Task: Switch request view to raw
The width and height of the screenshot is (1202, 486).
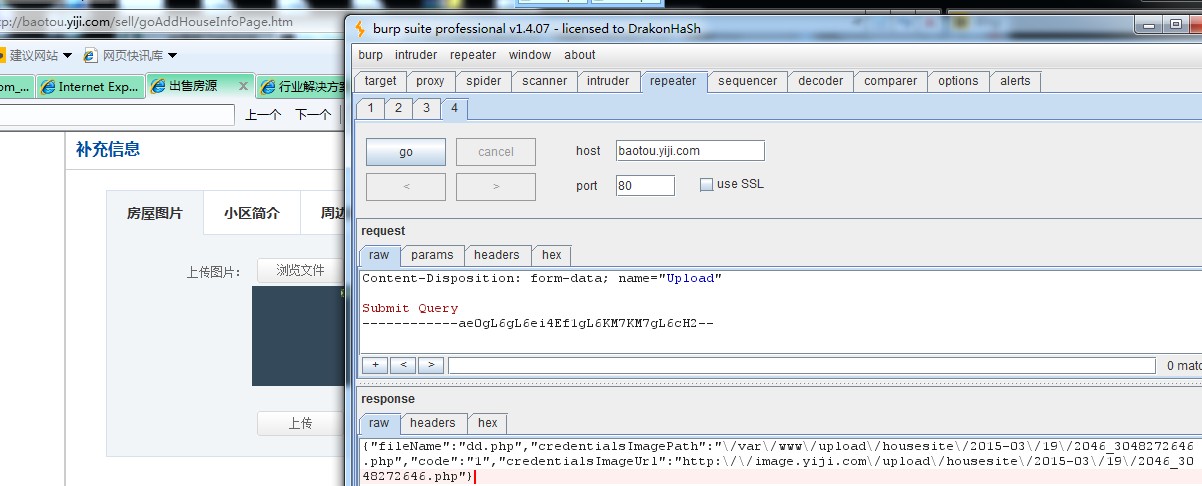Action: (x=379, y=255)
